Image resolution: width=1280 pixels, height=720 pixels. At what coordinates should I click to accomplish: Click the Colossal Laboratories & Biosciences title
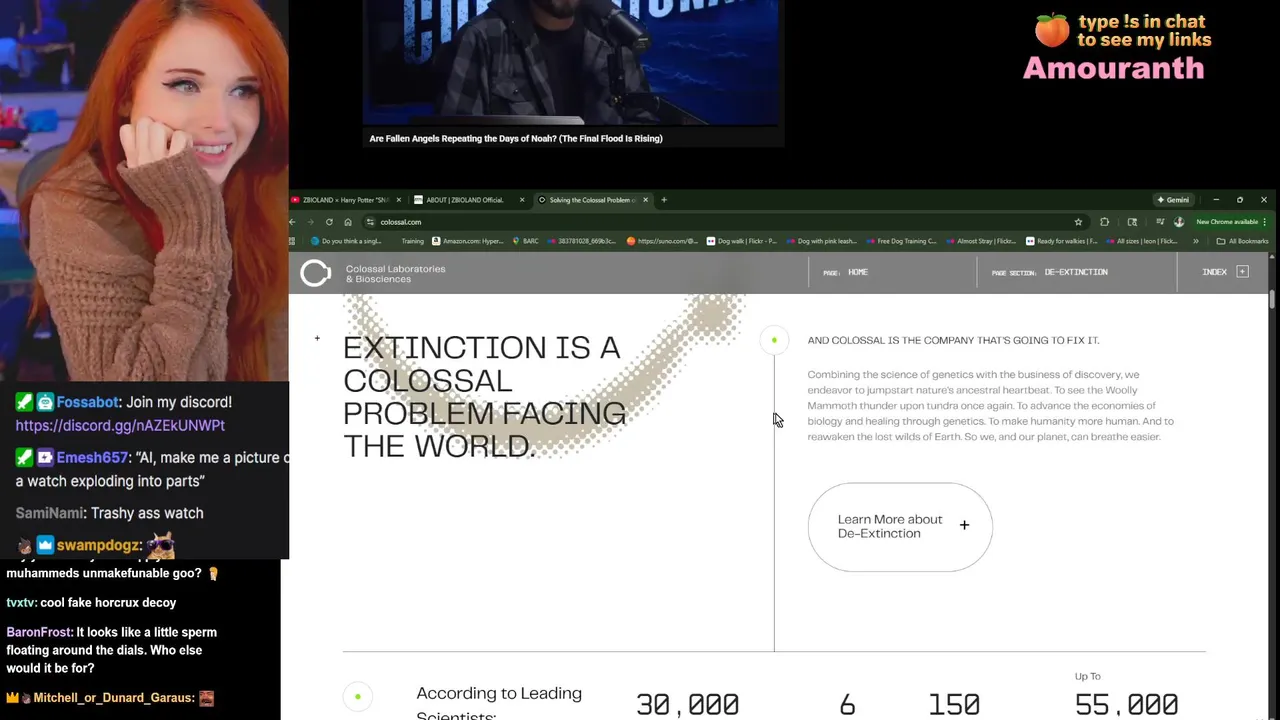click(395, 274)
